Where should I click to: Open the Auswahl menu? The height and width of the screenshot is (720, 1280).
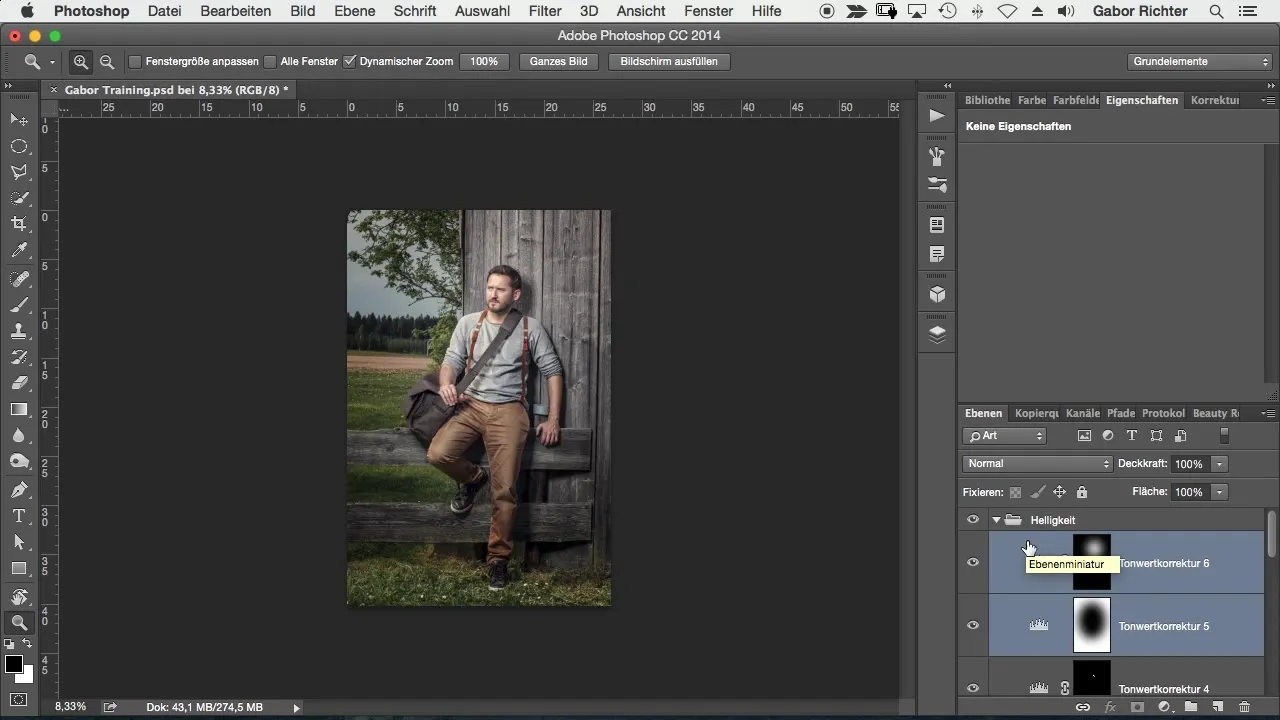click(x=482, y=11)
